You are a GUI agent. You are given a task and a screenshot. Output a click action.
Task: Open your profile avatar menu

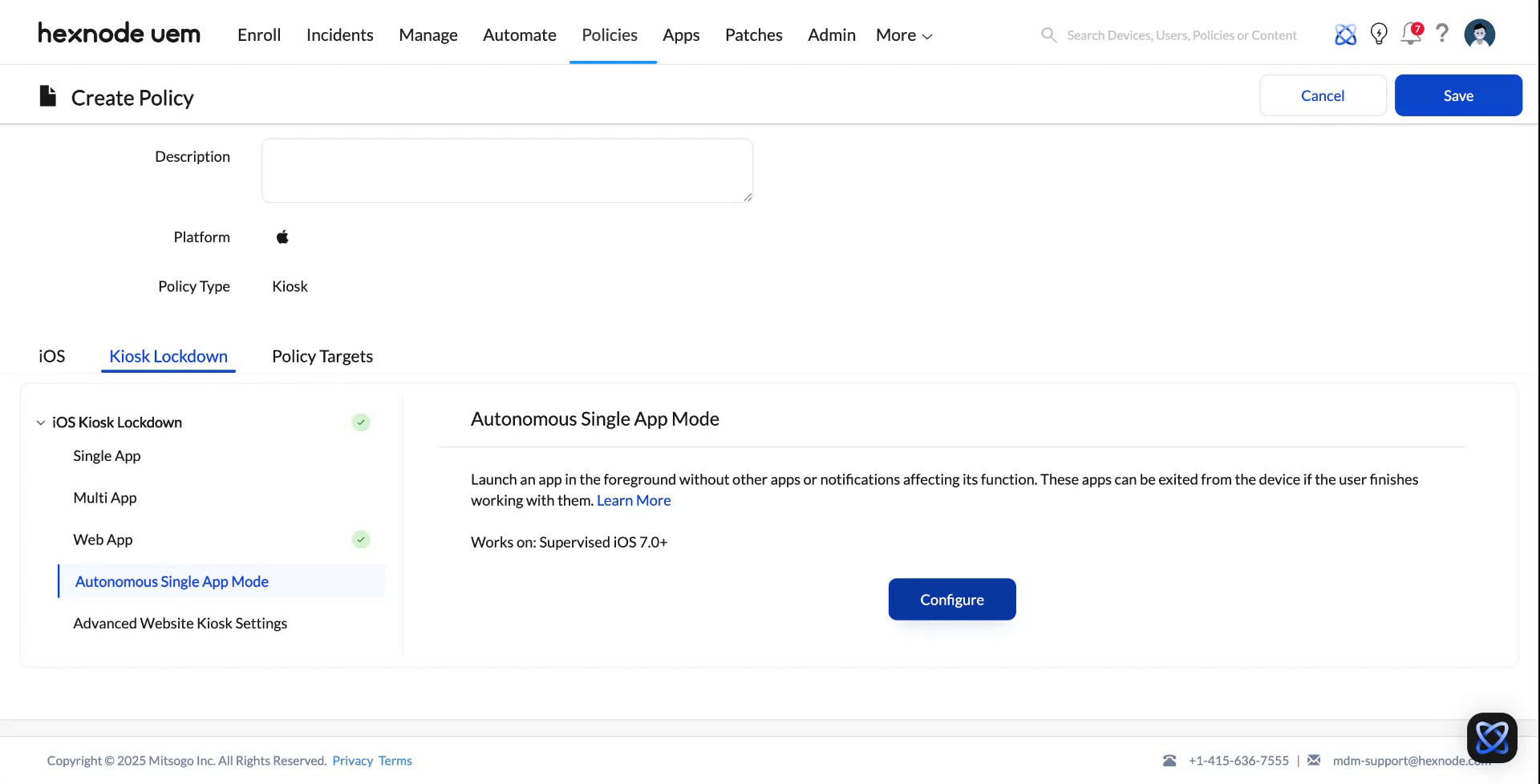tap(1479, 33)
